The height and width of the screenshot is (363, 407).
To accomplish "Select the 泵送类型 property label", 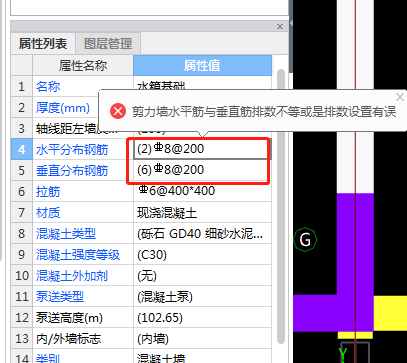I will pos(60,297).
